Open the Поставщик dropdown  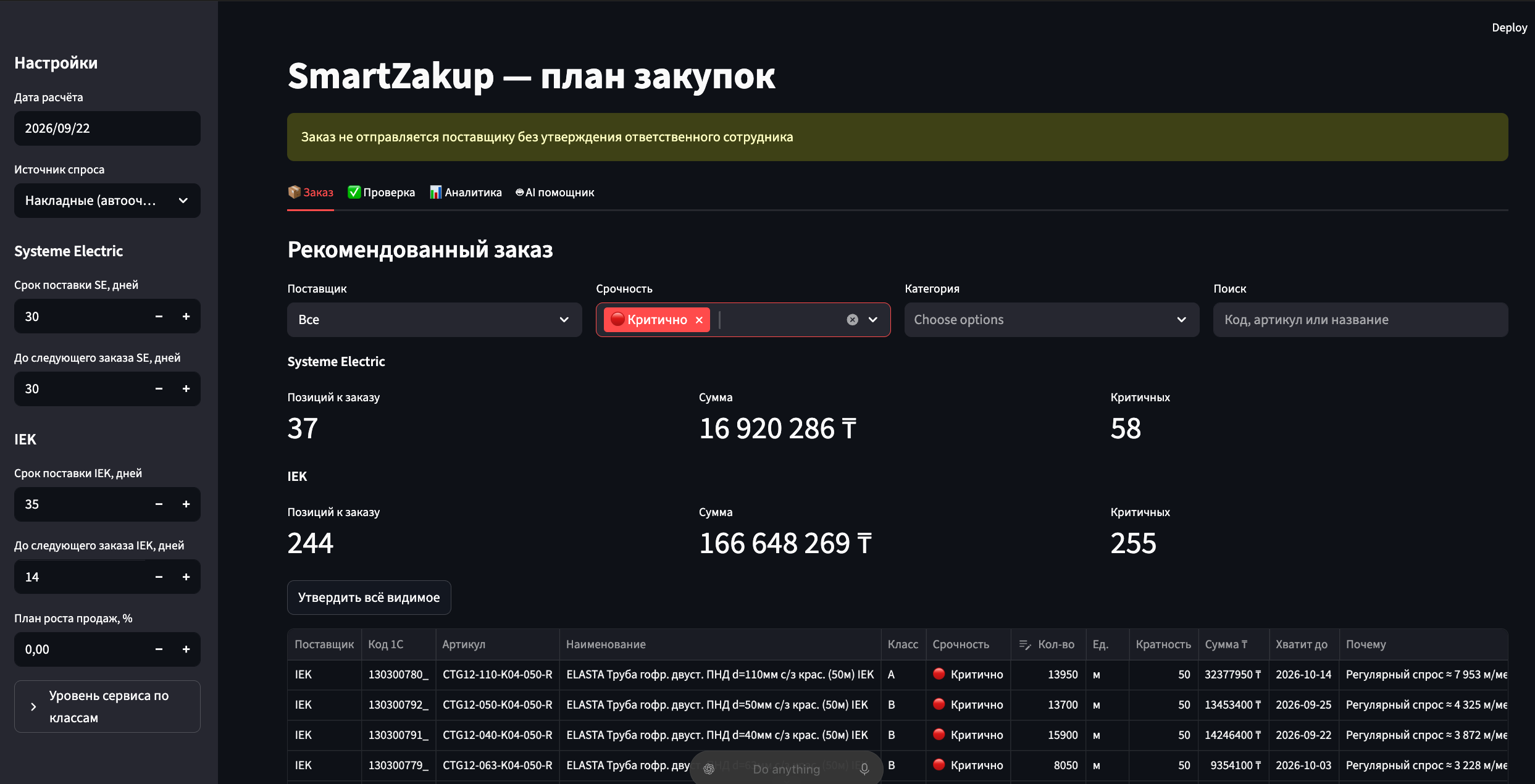click(x=434, y=320)
